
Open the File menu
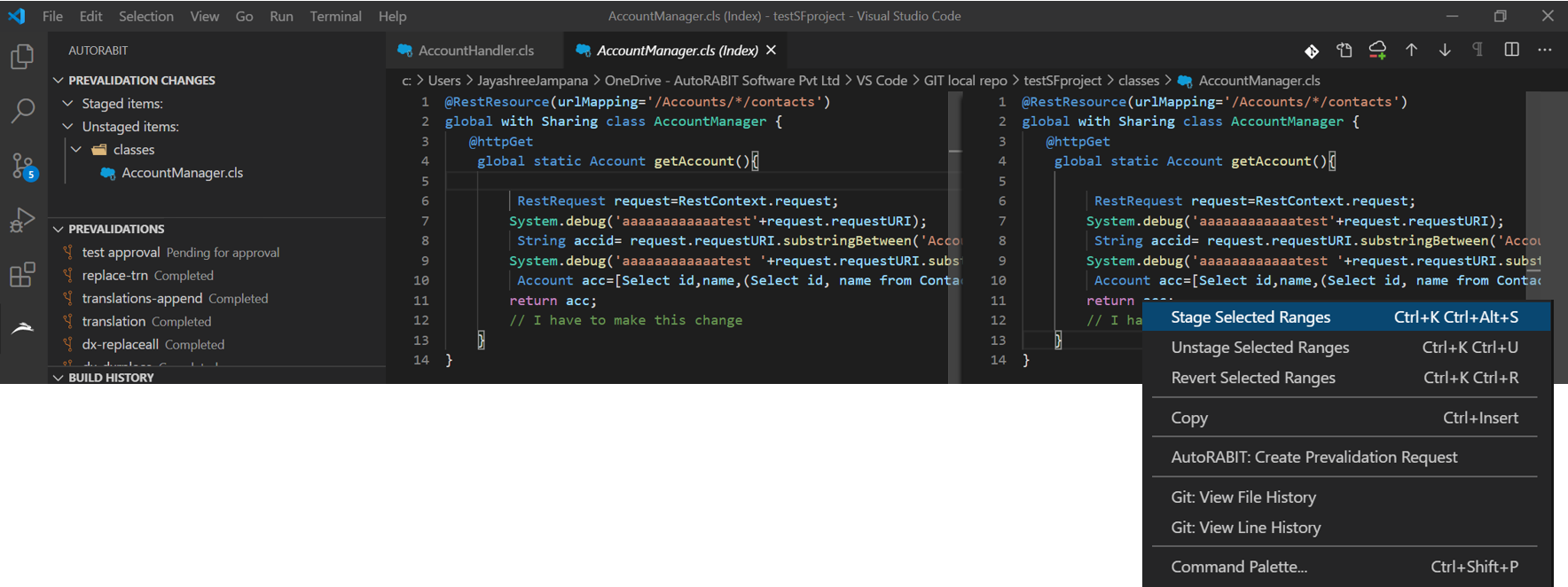[x=52, y=16]
